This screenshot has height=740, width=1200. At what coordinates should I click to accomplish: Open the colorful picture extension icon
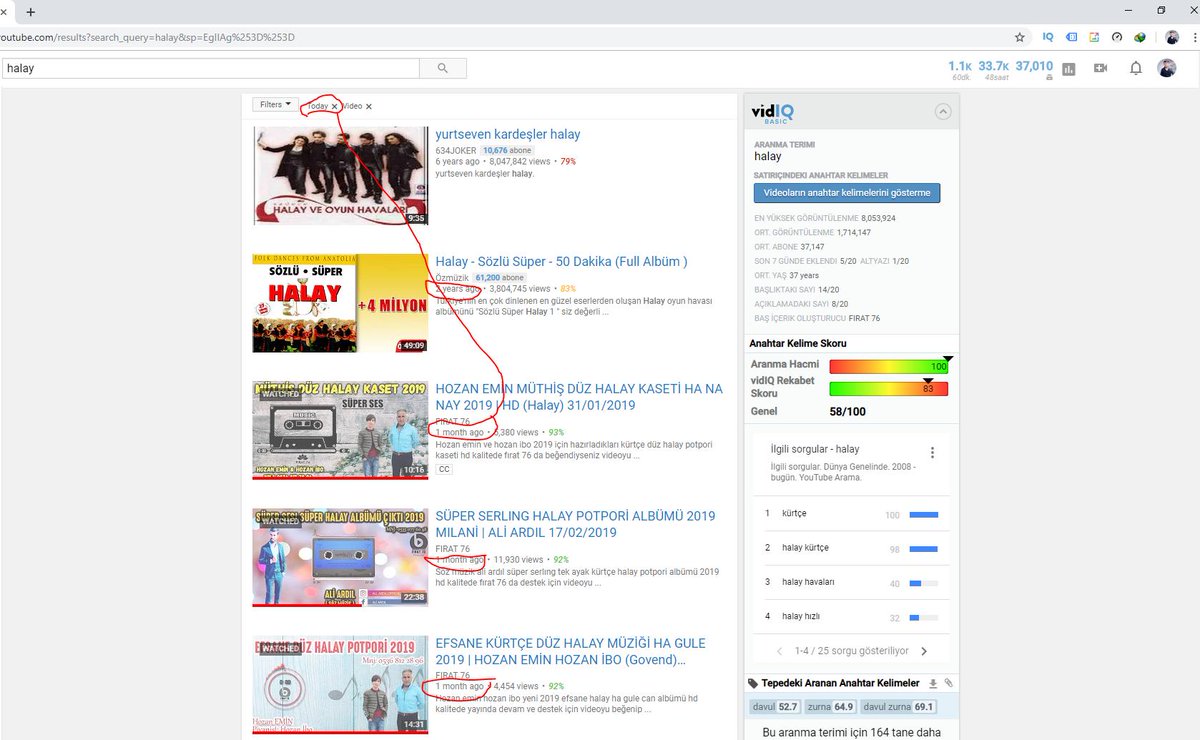point(1094,37)
